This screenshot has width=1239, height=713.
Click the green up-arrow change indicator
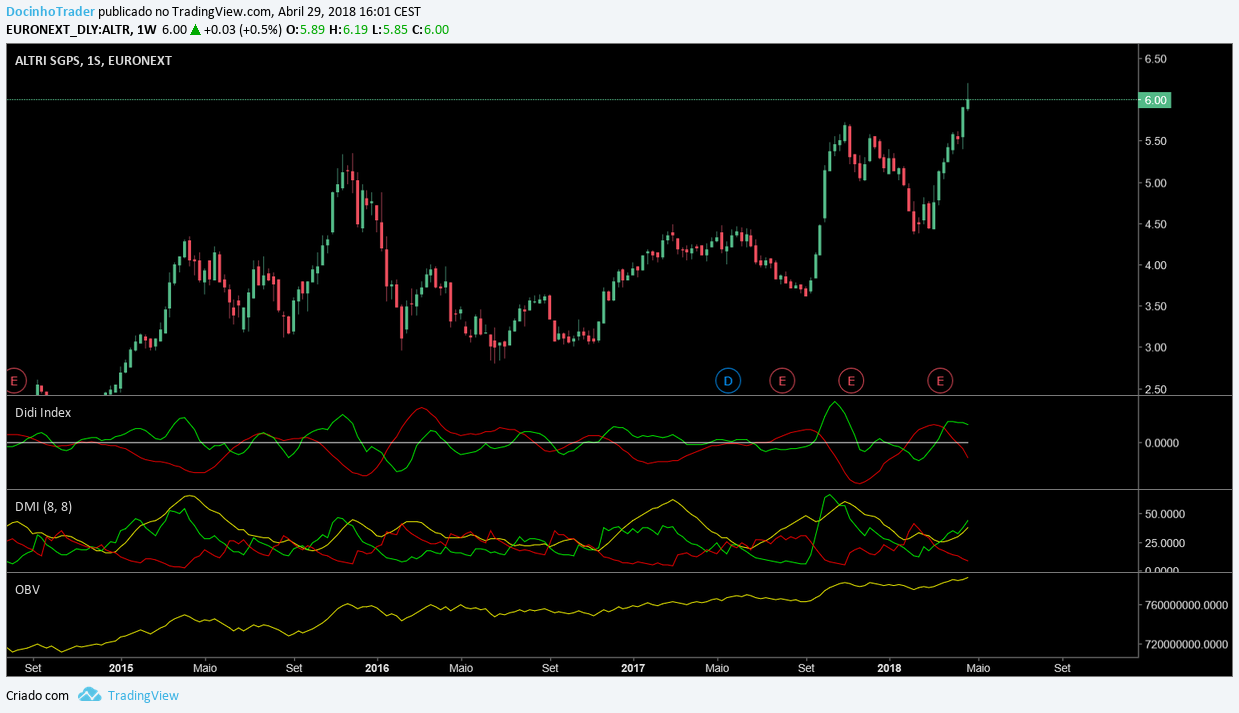(x=196, y=29)
